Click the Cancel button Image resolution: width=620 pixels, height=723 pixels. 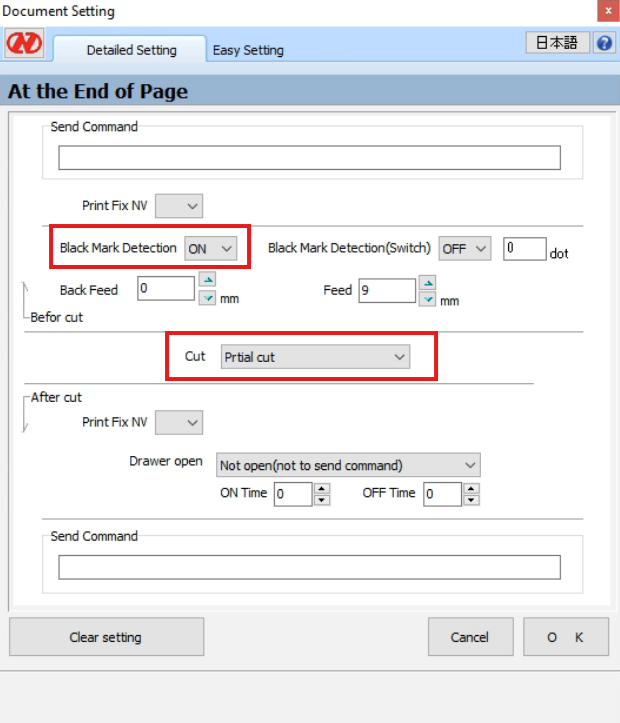point(470,637)
